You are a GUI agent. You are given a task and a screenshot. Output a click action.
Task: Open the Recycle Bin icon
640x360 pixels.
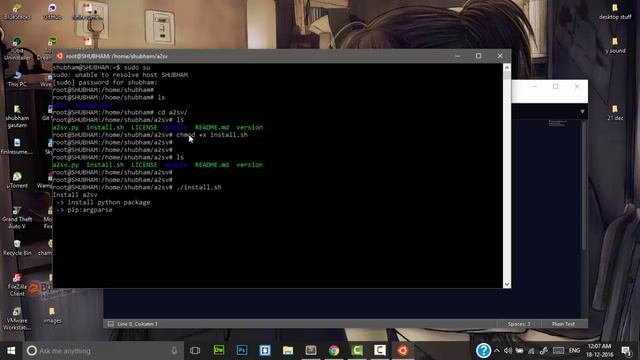pos(17,248)
